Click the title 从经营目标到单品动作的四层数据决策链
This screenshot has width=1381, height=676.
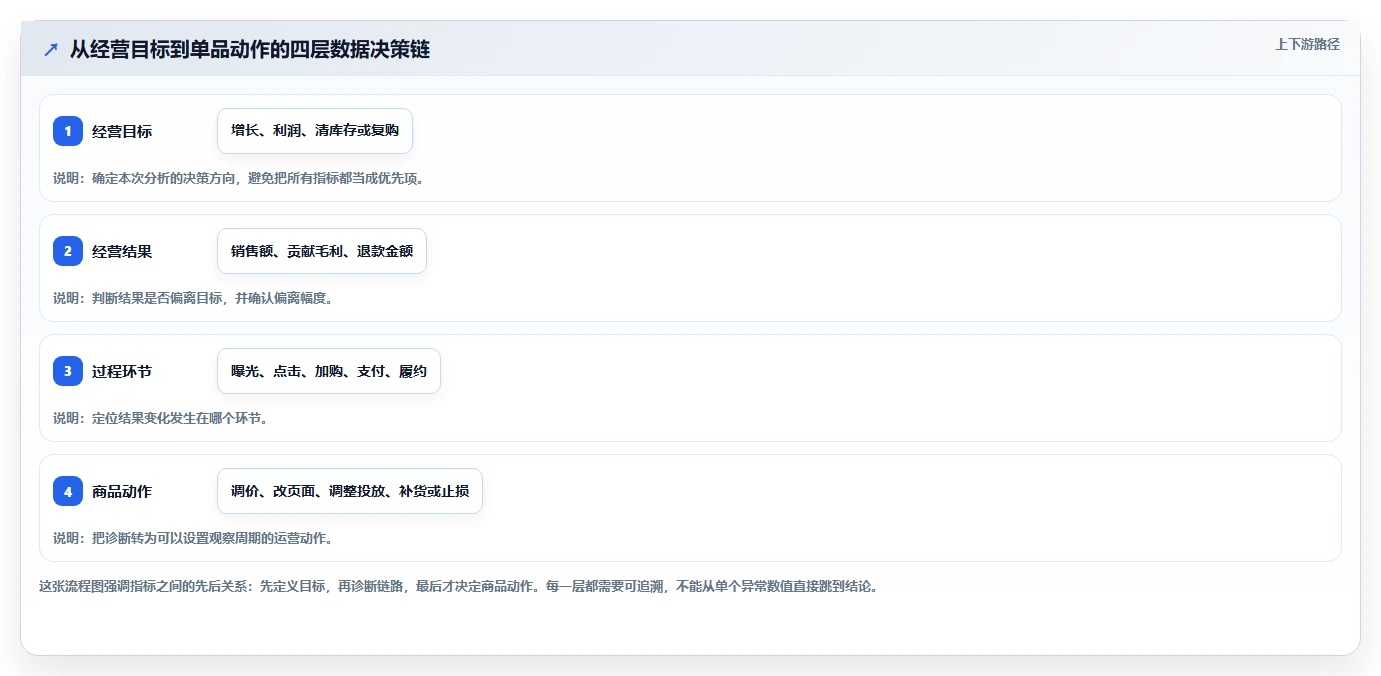point(250,49)
